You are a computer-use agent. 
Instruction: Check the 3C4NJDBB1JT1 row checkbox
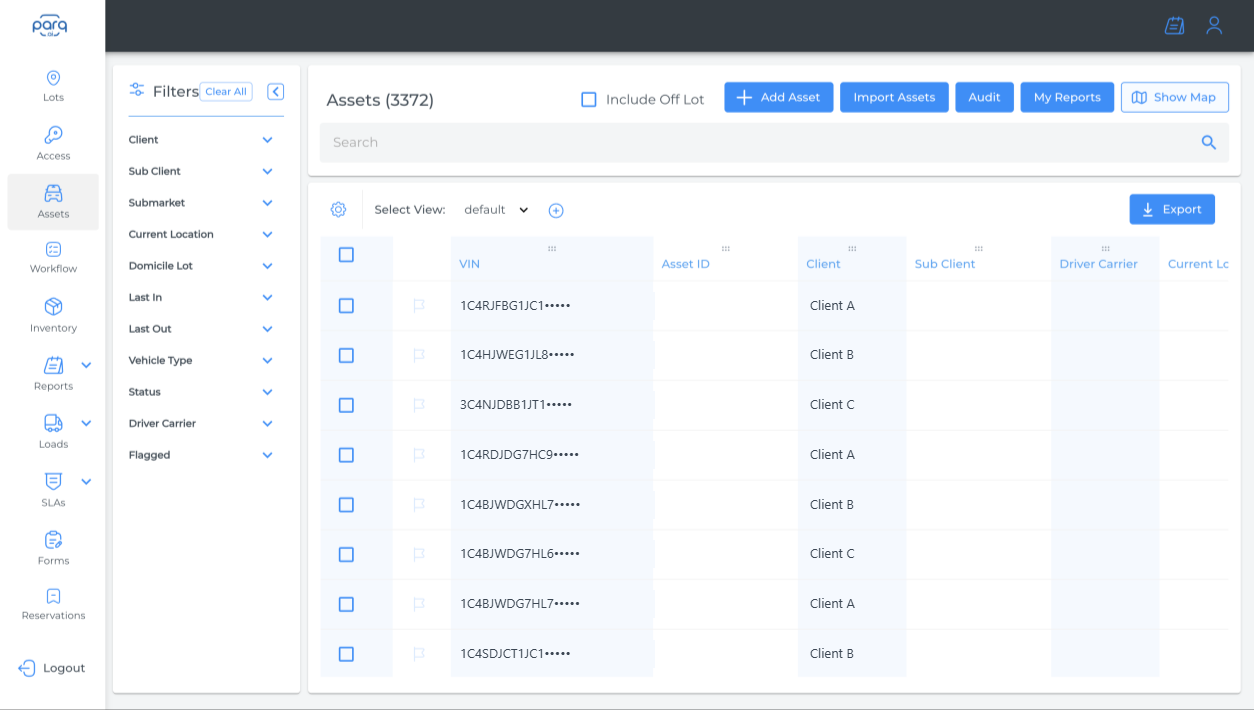tap(346, 405)
